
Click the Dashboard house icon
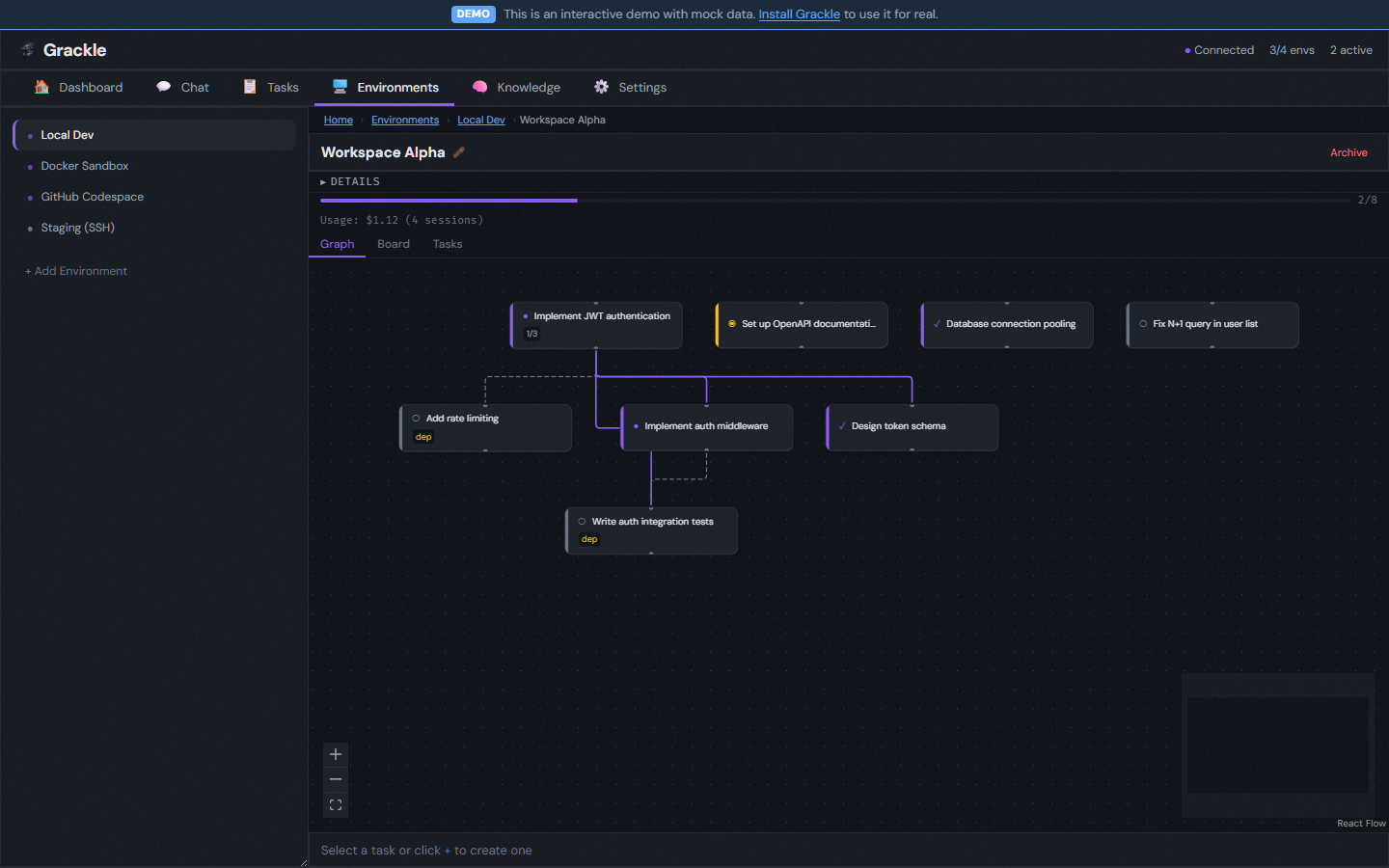tap(41, 87)
